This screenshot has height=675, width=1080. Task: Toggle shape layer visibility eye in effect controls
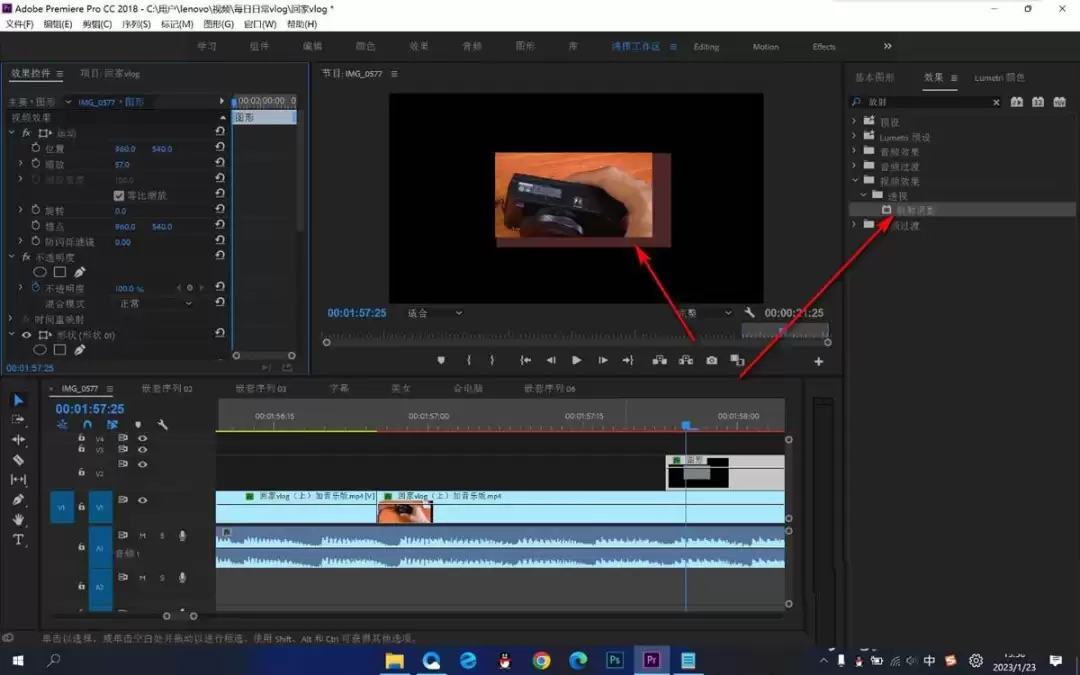coord(26,335)
